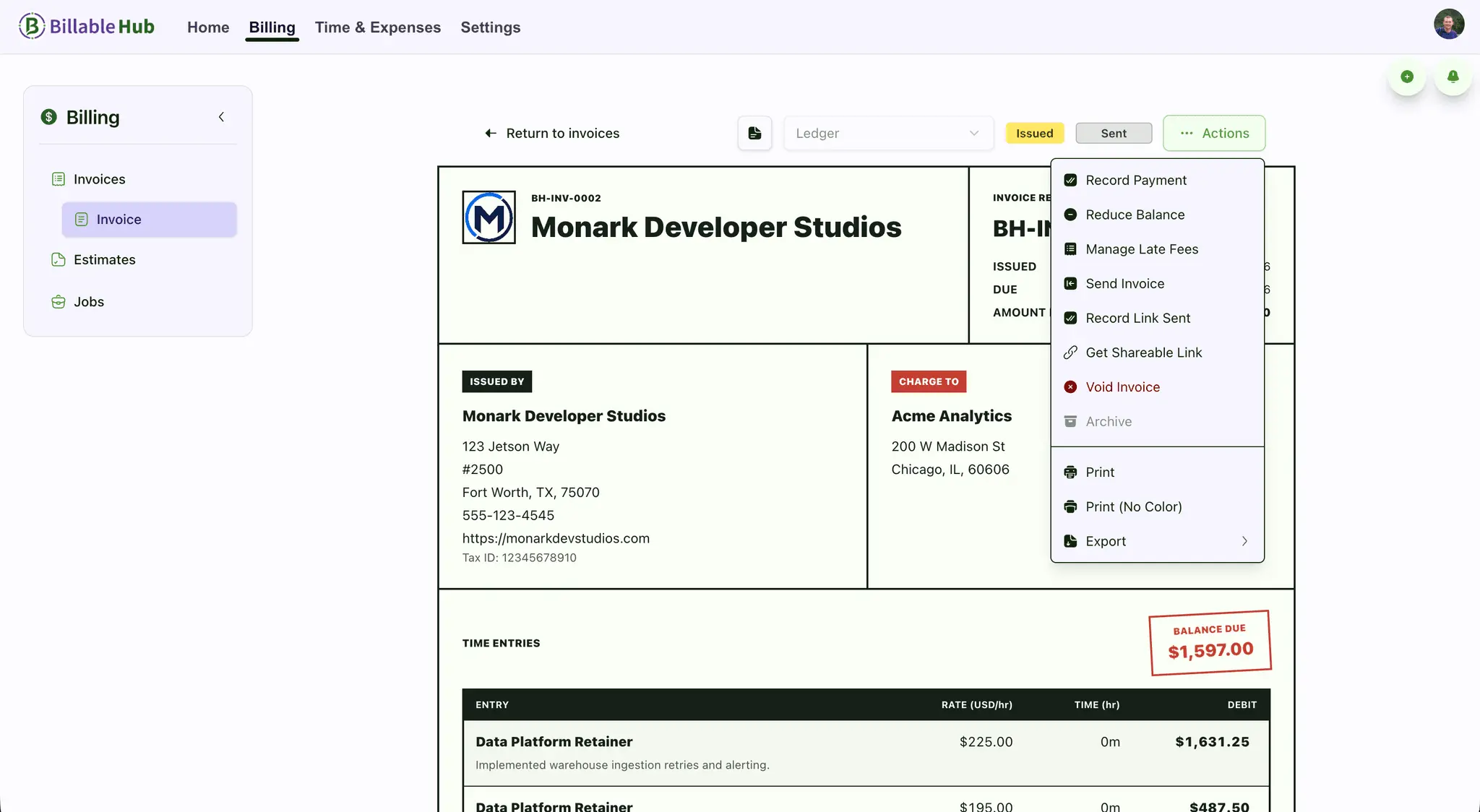Click the red Void Invoice icon
The width and height of the screenshot is (1480, 812).
[1070, 387]
